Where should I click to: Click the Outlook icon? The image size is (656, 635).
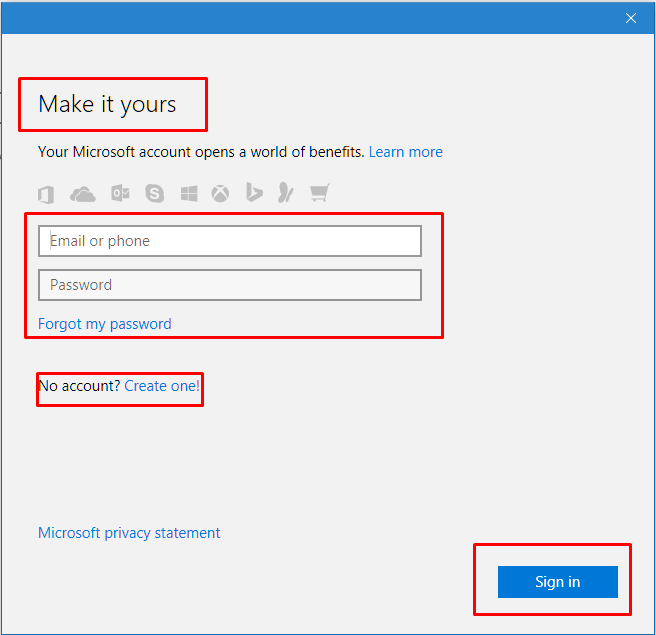pos(120,193)
